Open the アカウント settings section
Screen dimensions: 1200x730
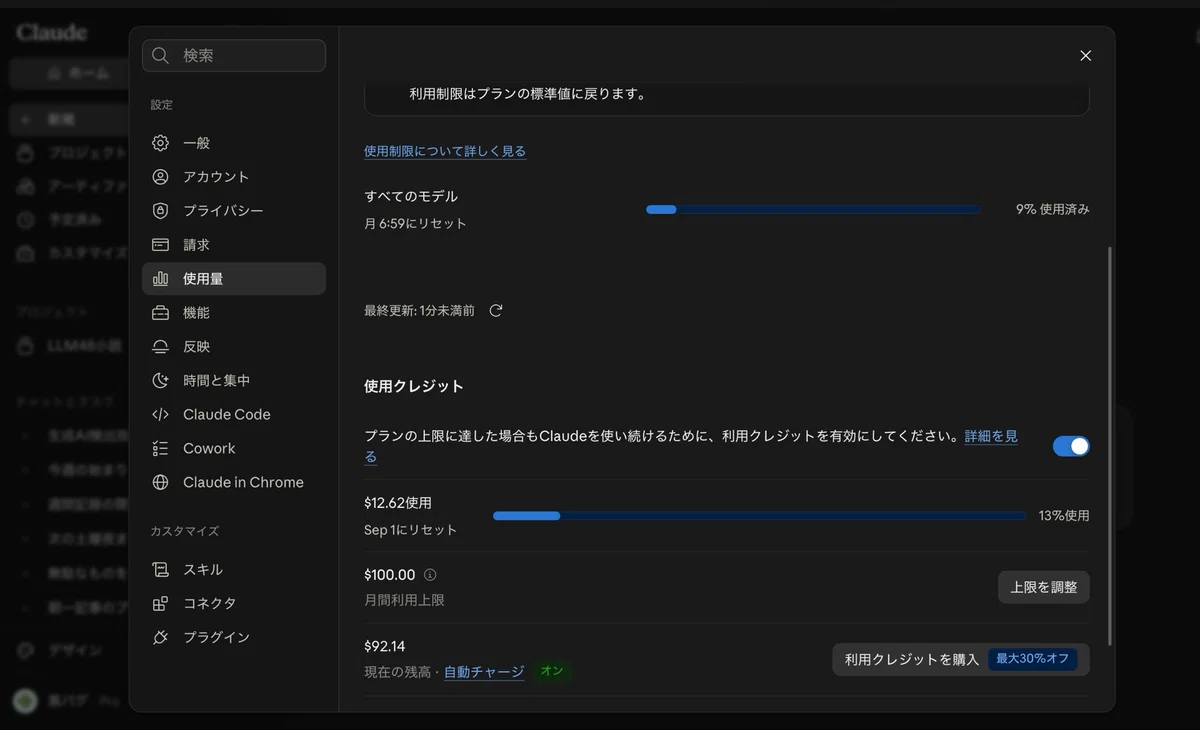(x=234, y=177)
